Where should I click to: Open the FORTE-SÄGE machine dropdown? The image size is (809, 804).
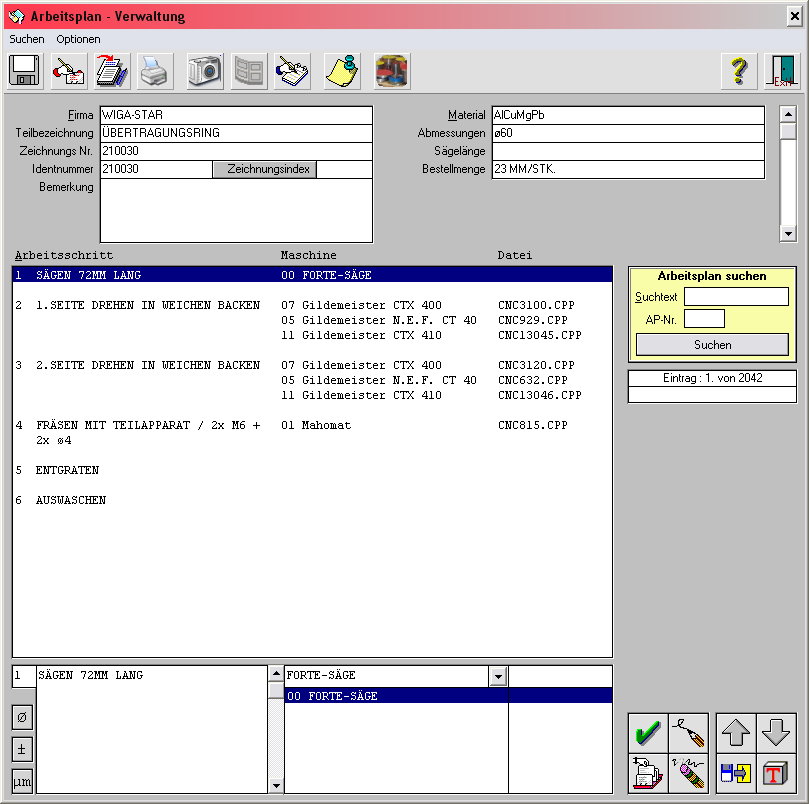(497, 676)
